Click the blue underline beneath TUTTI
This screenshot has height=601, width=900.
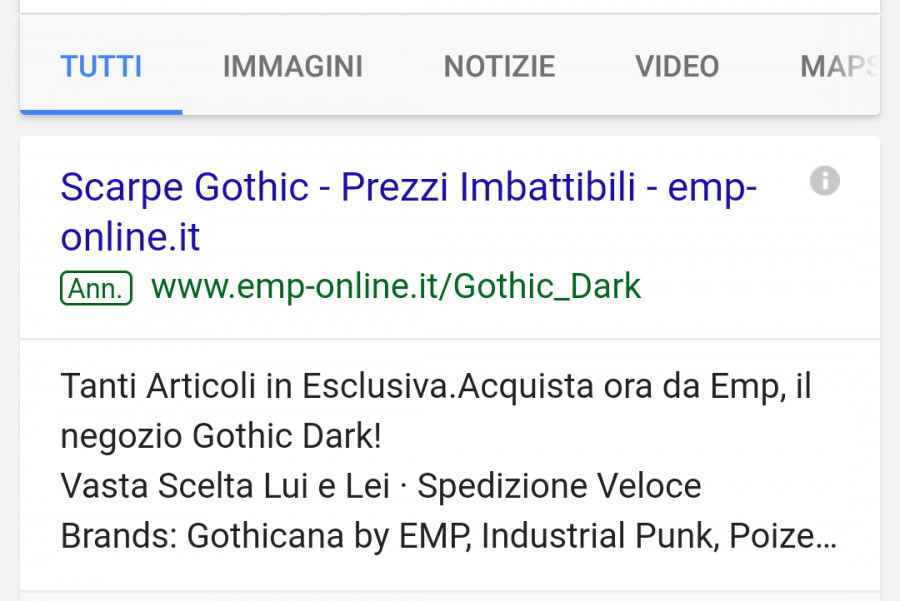(x=101, y=111)
